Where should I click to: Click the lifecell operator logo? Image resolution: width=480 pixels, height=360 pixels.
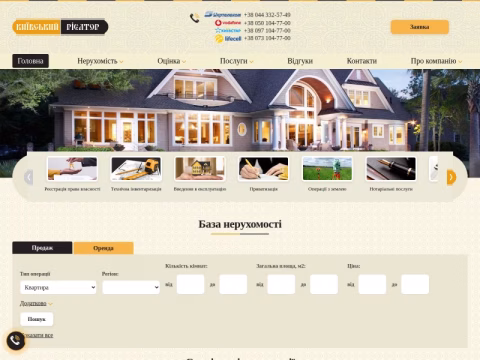click(228, 39)
